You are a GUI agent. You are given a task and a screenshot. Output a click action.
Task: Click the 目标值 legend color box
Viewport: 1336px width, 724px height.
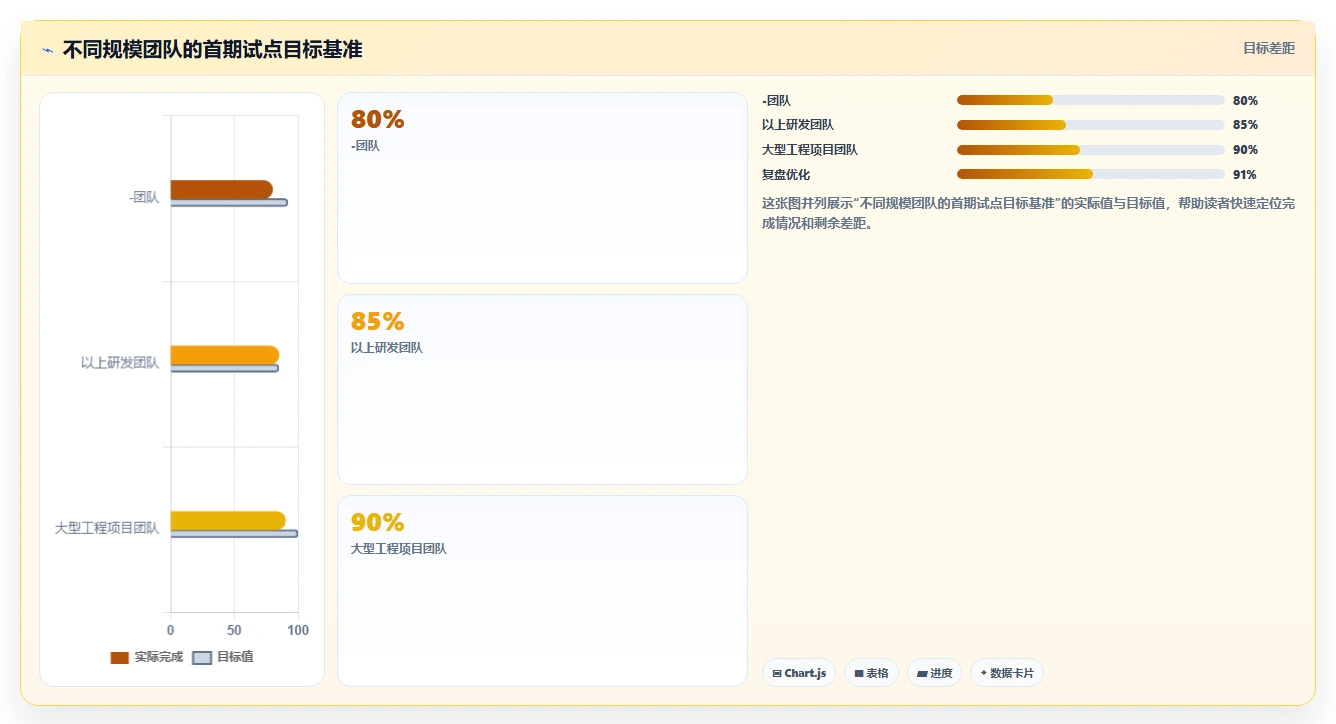pyautogui.click(x=202, y=657)
